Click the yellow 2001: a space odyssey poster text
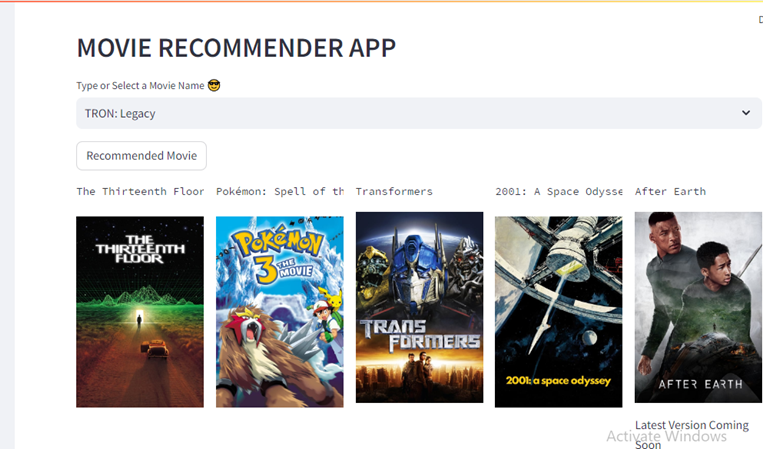Image resolution: width=763 pixels, height=449 pixels. (558, 380)
